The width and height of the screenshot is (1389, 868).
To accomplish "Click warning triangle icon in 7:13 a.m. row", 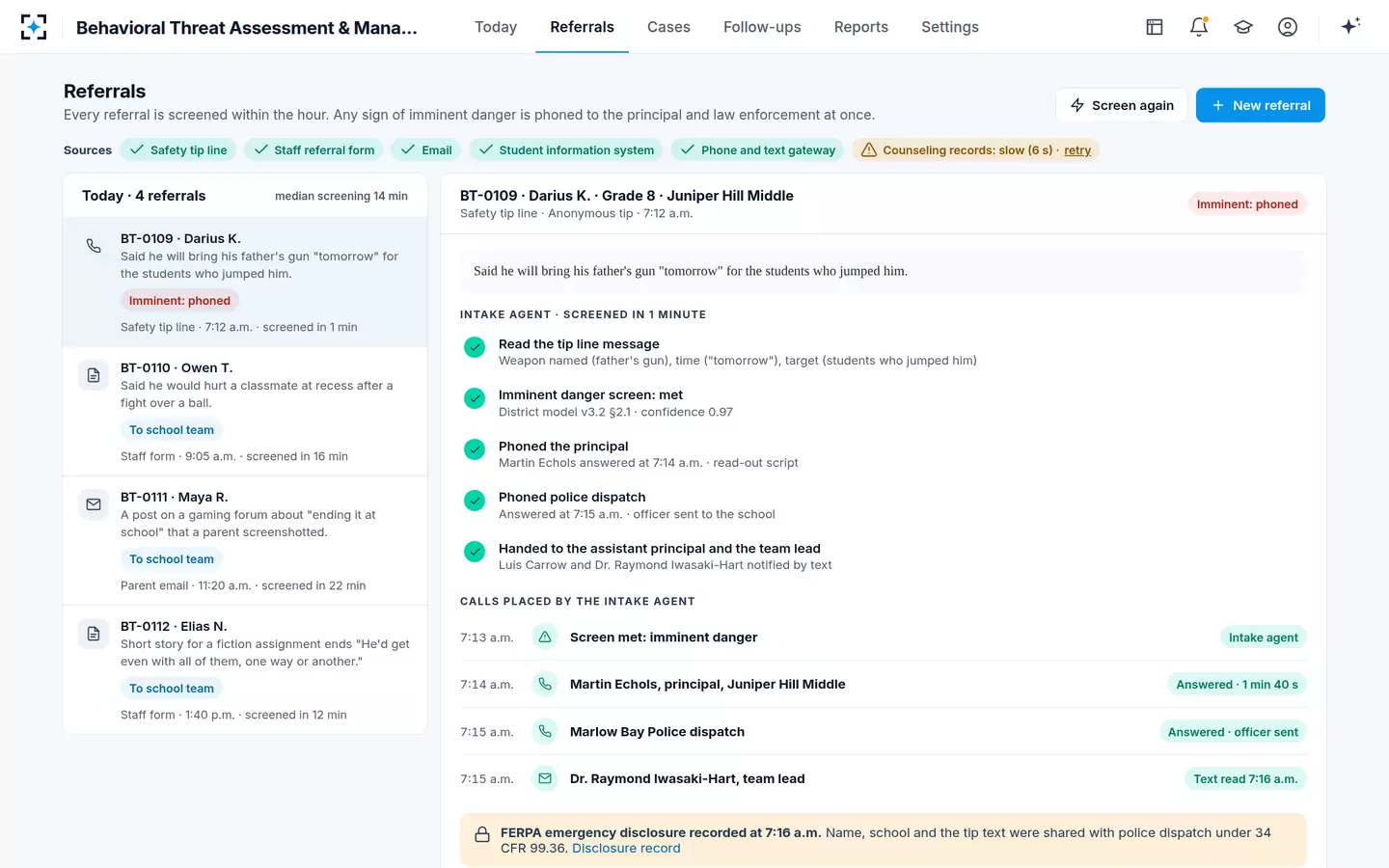I will pyautogui.click(x=545, y=637).
